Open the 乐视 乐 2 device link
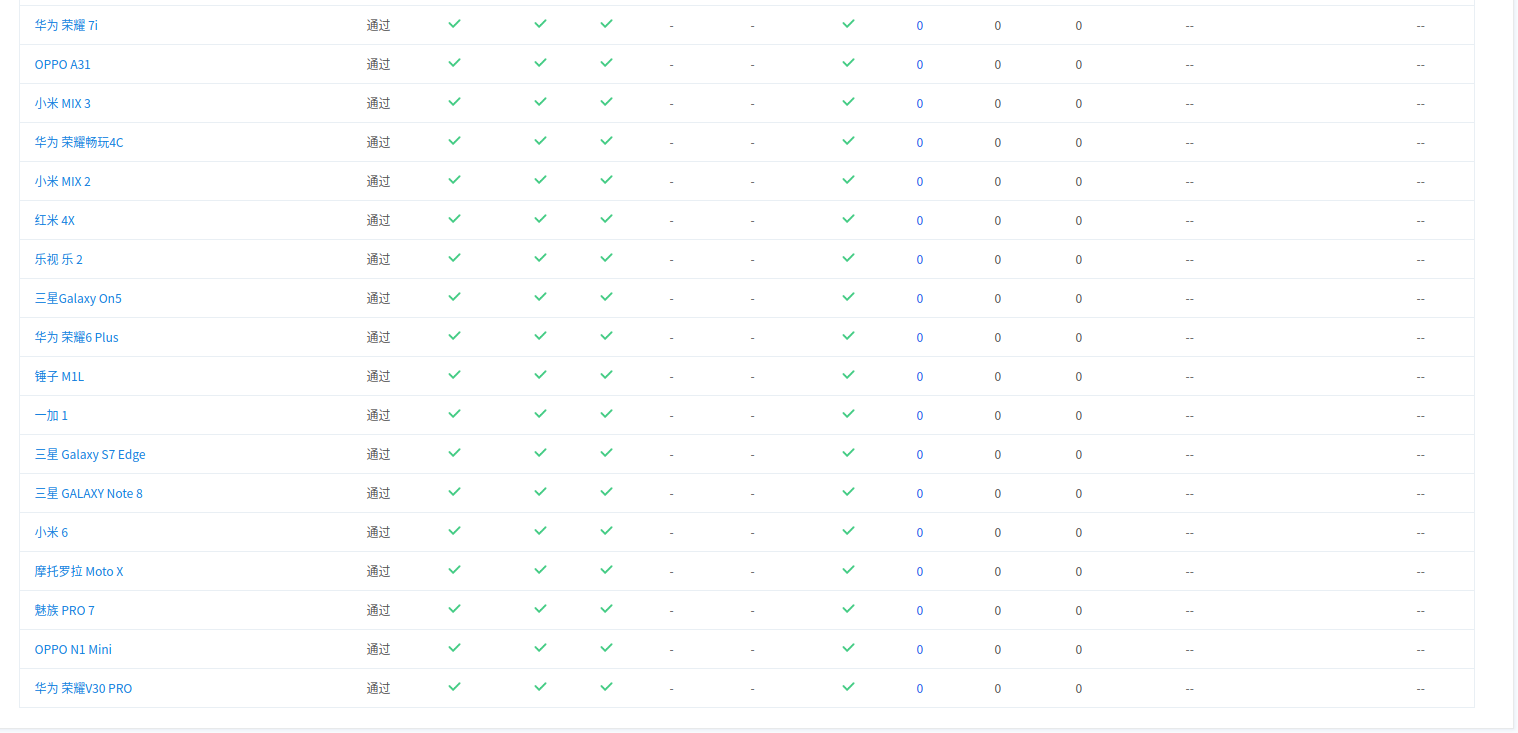Viewport: 1518px width, 733px height. [x=59, y=259]
